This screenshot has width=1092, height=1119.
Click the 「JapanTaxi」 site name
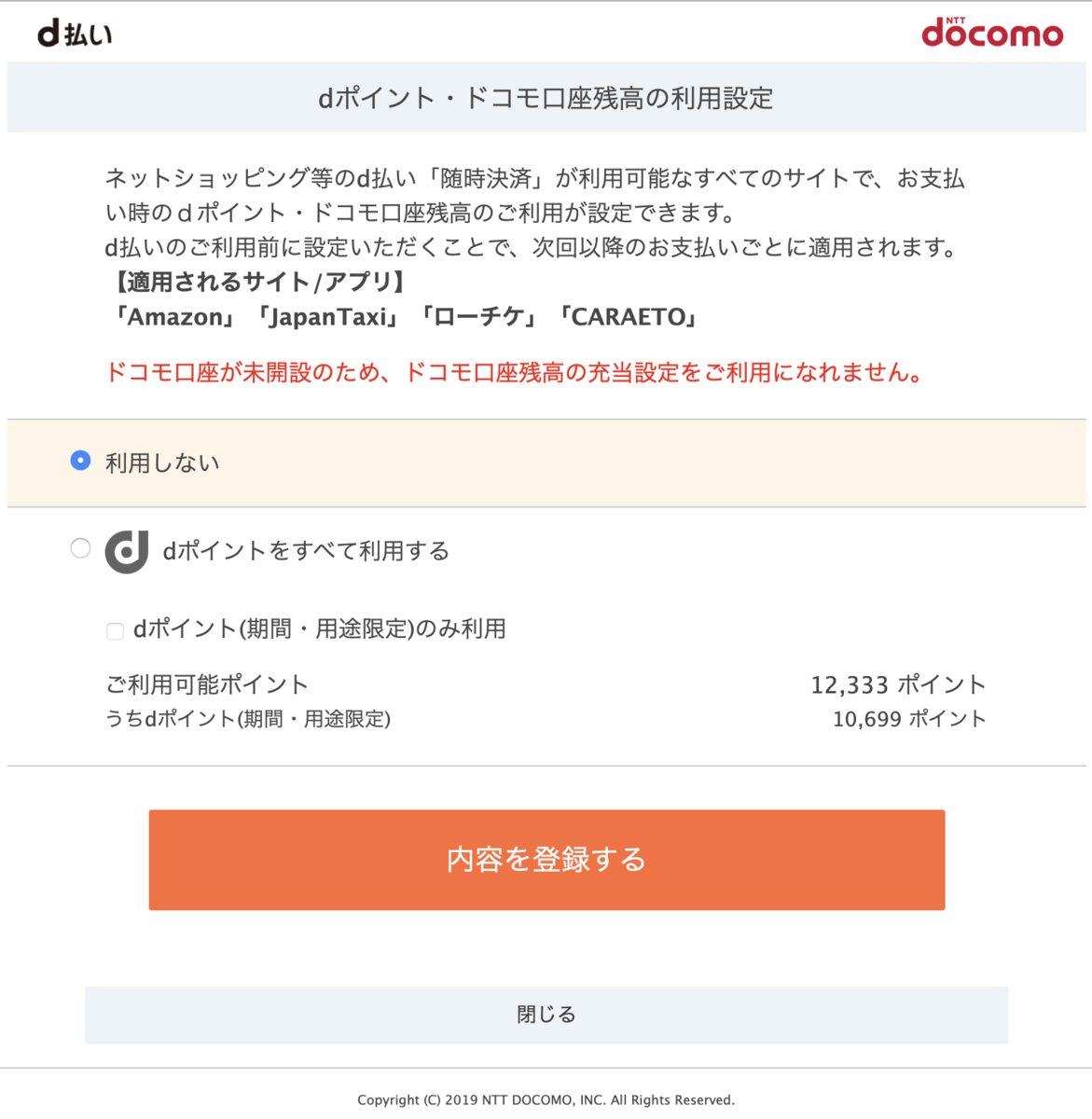pyautogui.click(x=329, y=317)
